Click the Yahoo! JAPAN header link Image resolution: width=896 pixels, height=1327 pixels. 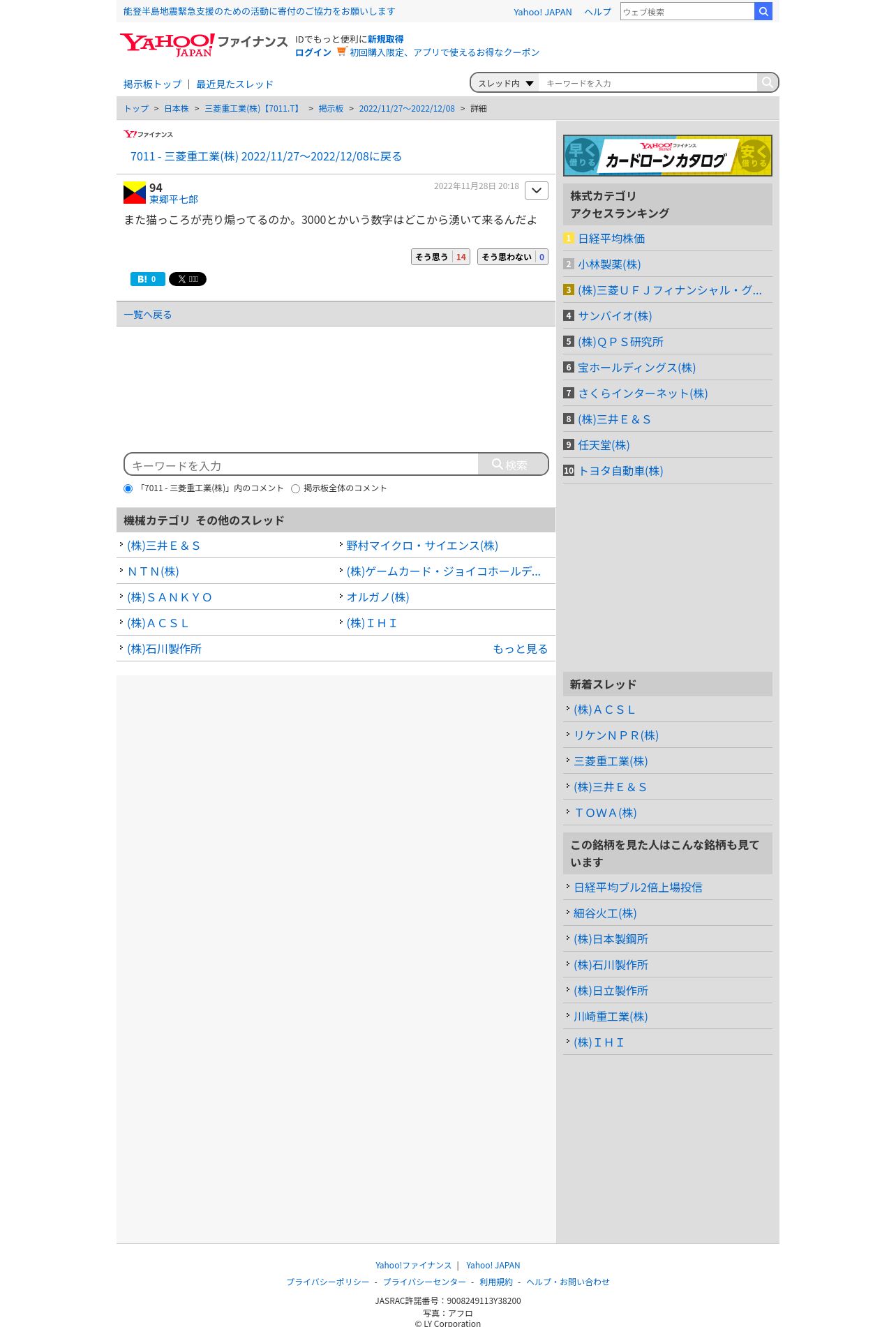[542, 12]
